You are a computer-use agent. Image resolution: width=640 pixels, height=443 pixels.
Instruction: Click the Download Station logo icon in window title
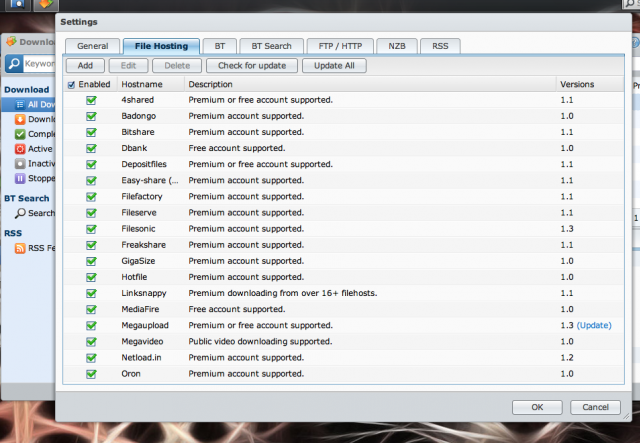[x=11, y=41]
